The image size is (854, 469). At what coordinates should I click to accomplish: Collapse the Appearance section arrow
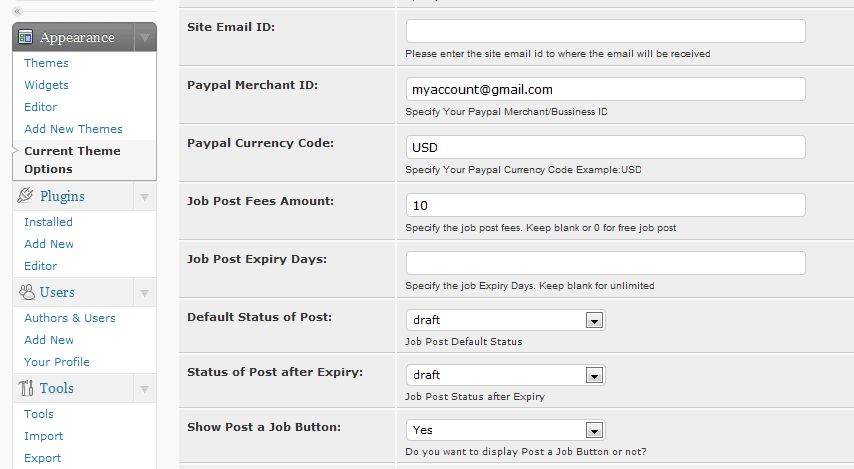[x=145, y=38]
